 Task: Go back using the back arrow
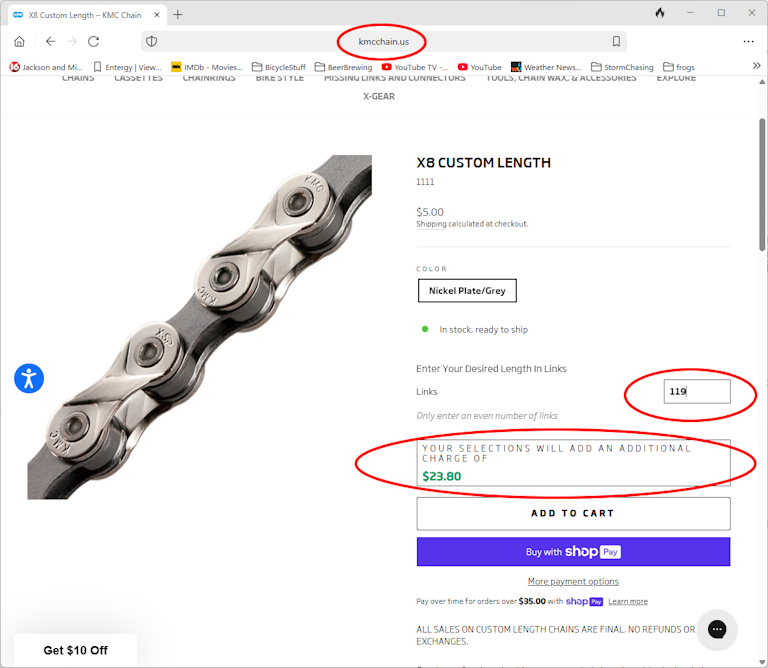(x=50, y=42)
